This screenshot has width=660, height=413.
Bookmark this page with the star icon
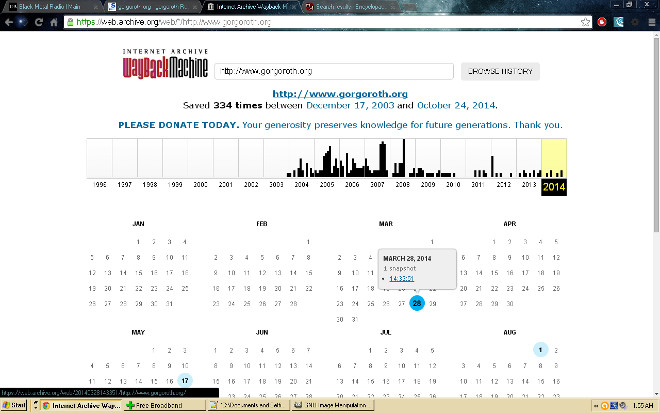(x=585, y=22)
